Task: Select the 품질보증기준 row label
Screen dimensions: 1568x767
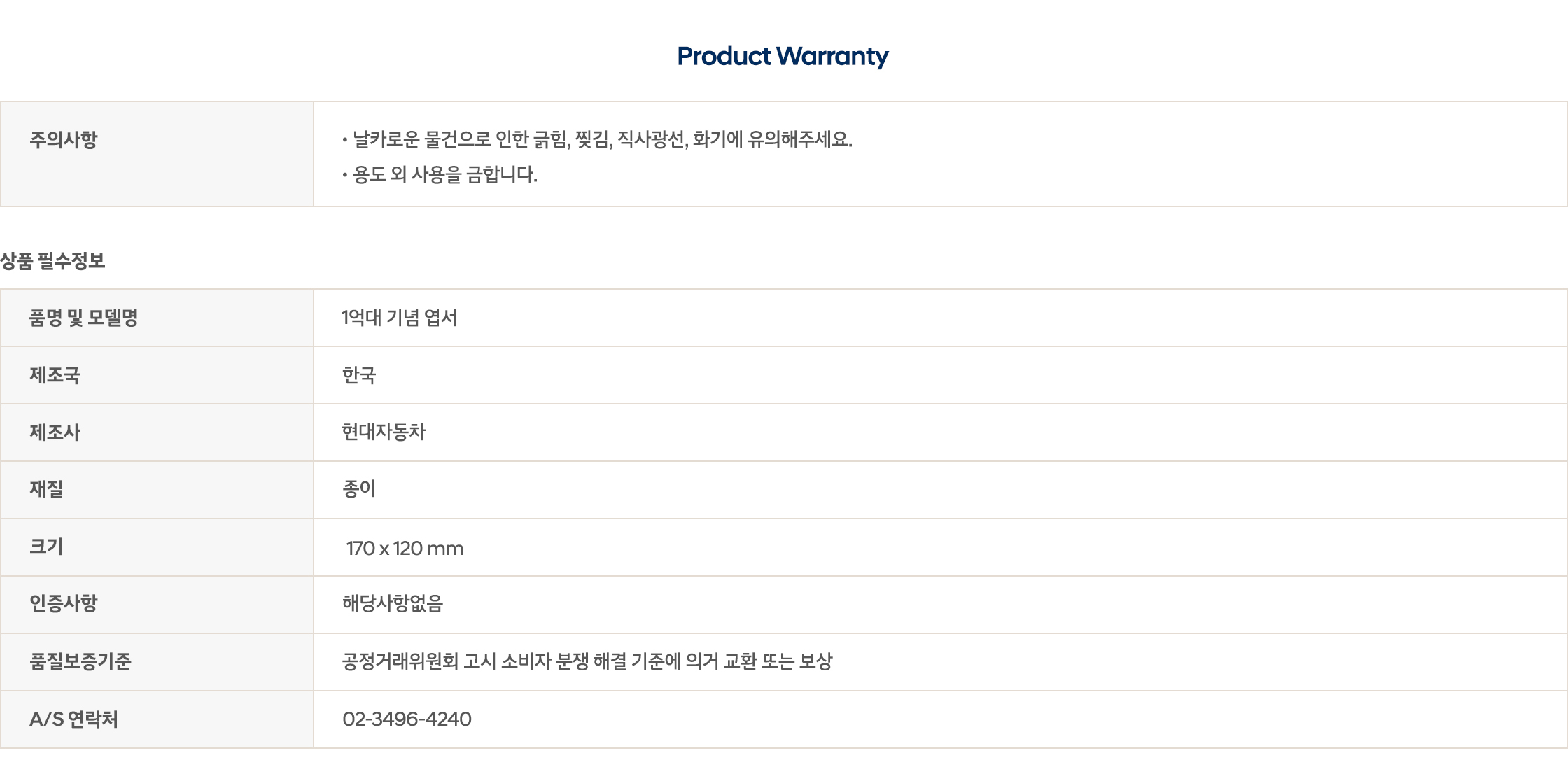Action: tap(80, 661)
